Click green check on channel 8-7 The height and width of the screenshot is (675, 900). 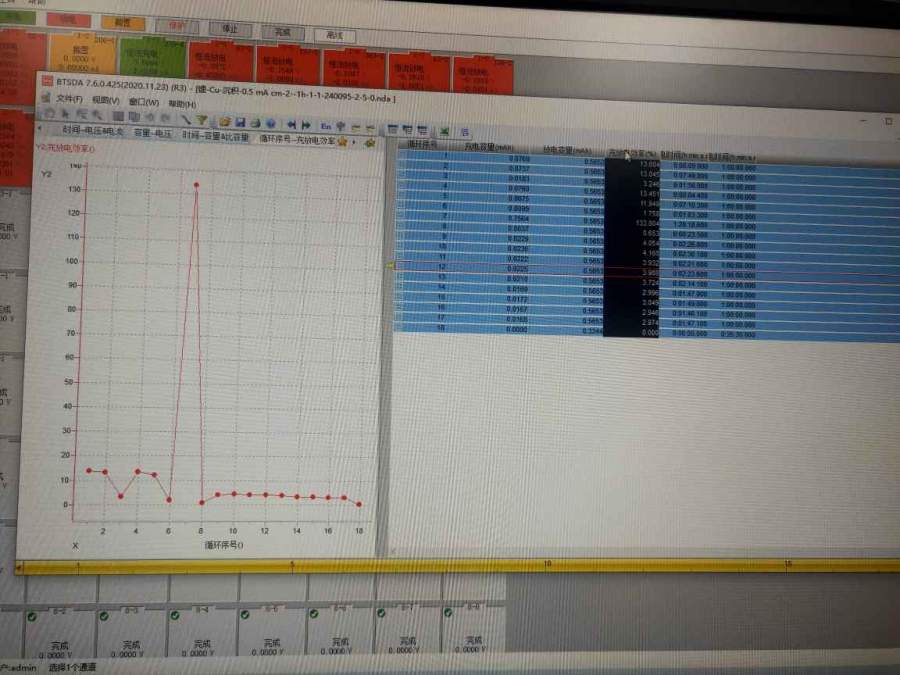point(379,615)
